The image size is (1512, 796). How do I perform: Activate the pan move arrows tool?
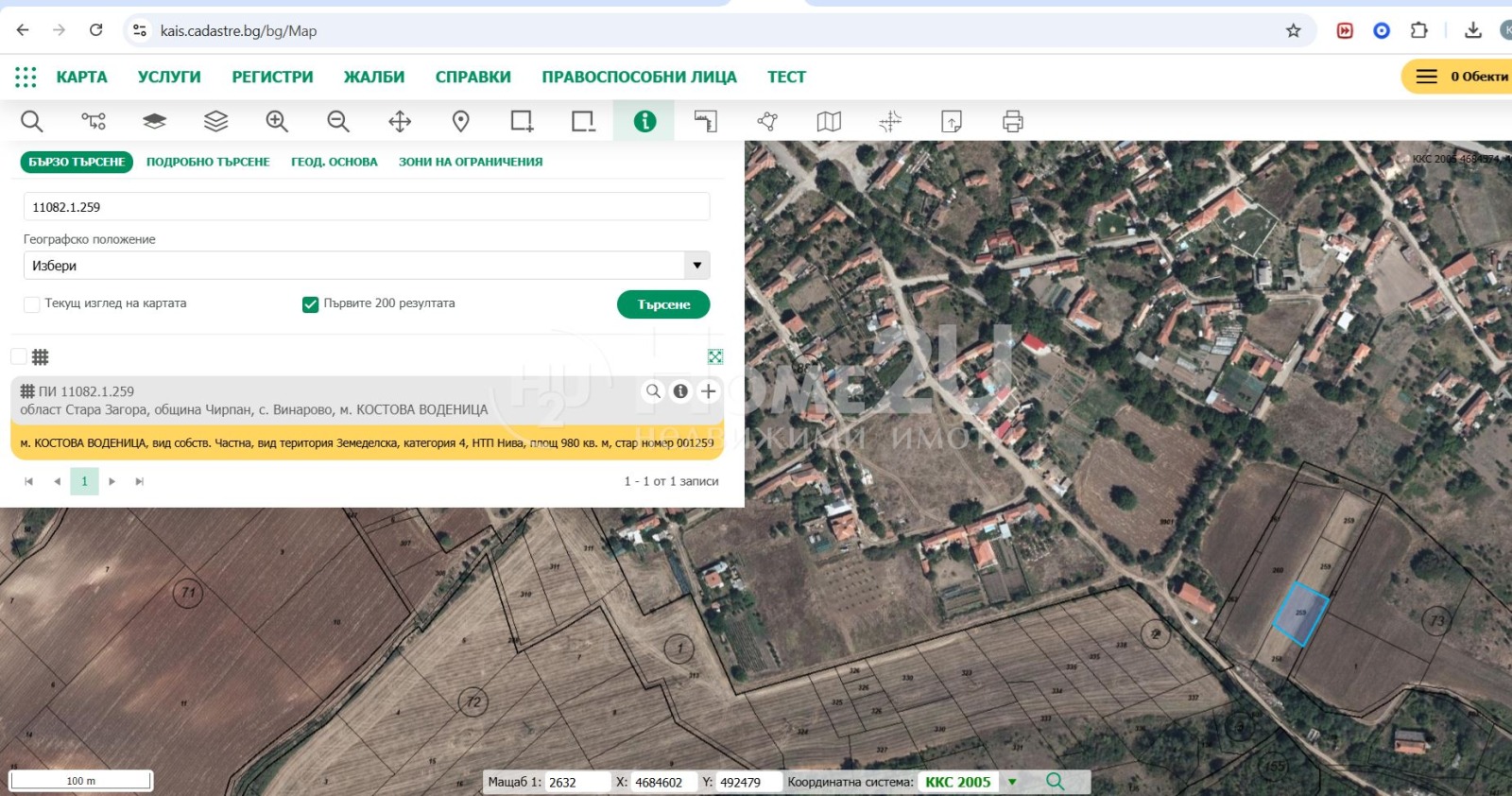(400, 121)
